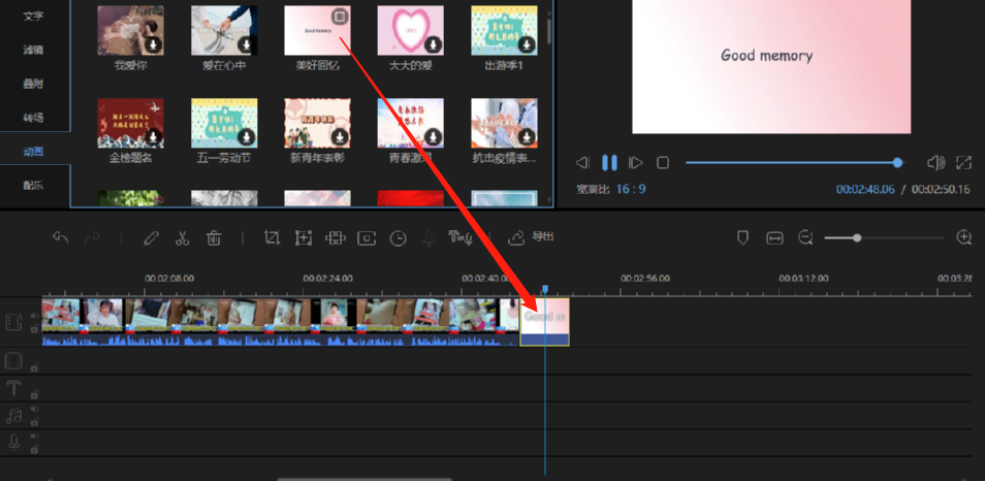Viewport: 985px width, 481px height.
Task: Delete clip with the trash icon
Action: tap(213, 238)
